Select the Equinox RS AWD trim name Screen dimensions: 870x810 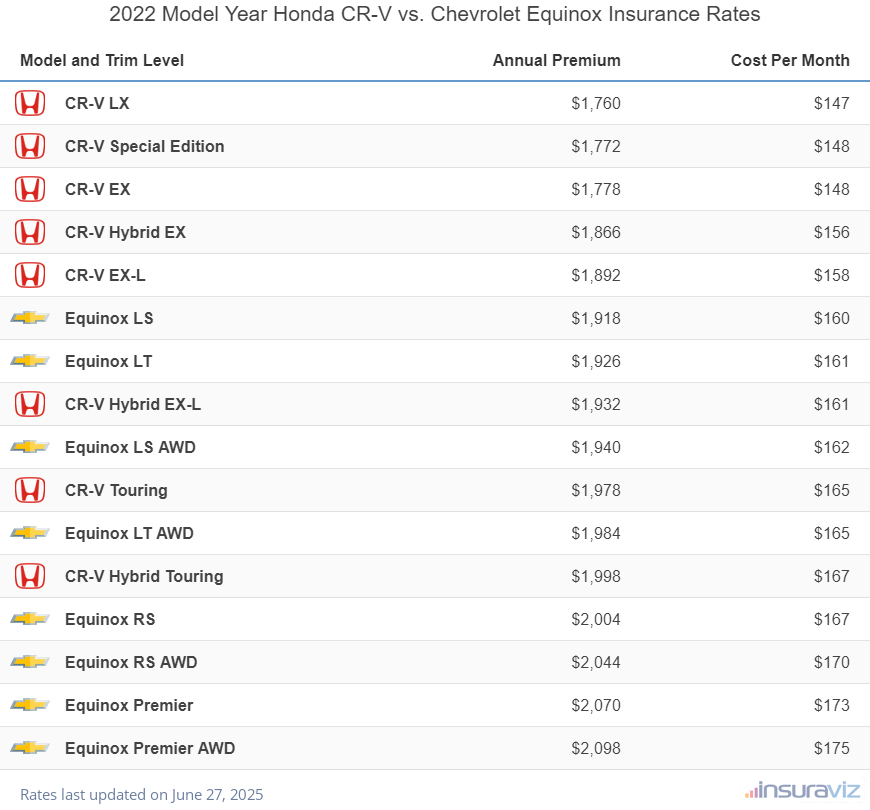(x=131, y=662)
